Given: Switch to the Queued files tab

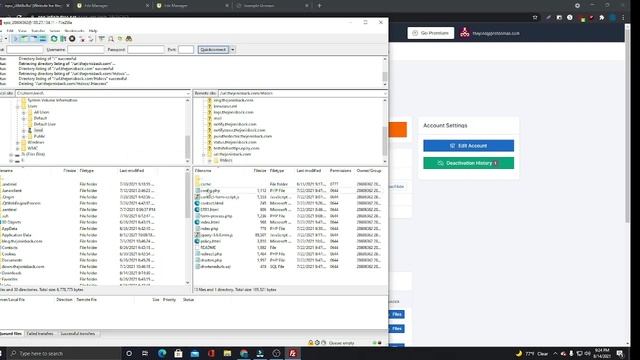Looking at the screenshot, I should [x=11, y=334].
